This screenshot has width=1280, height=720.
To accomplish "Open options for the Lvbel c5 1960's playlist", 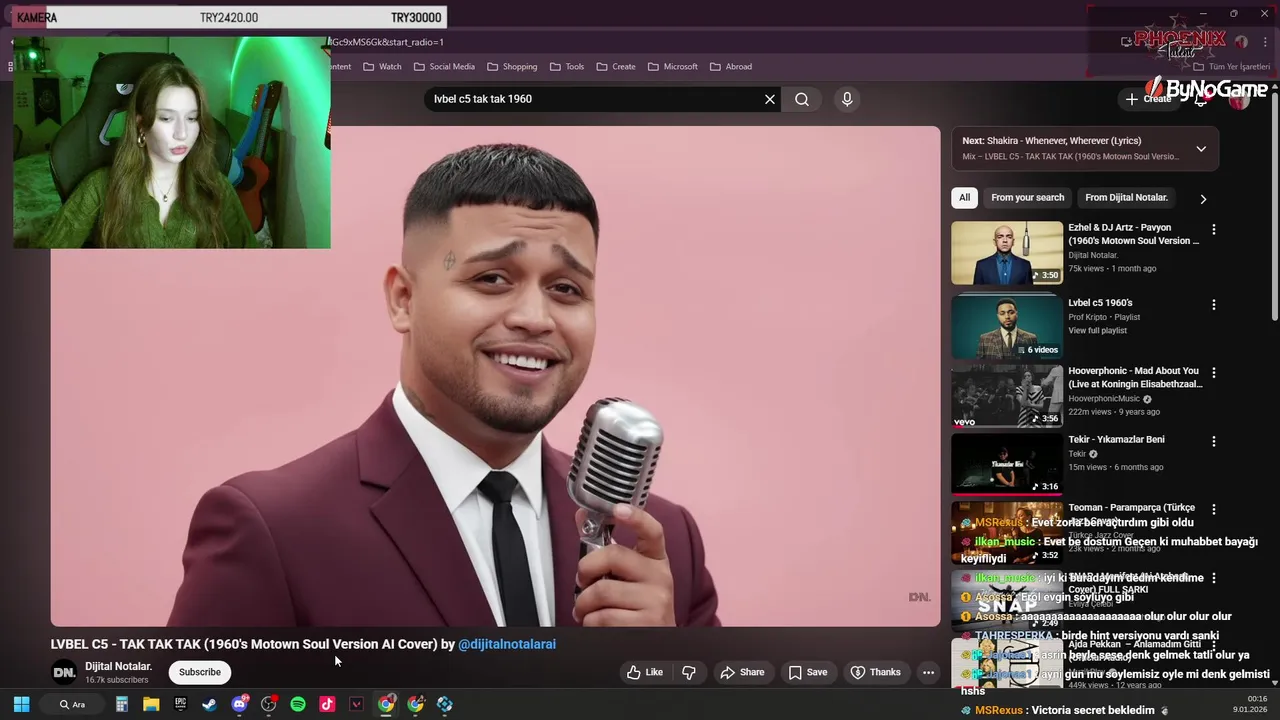I will 1214,305.
